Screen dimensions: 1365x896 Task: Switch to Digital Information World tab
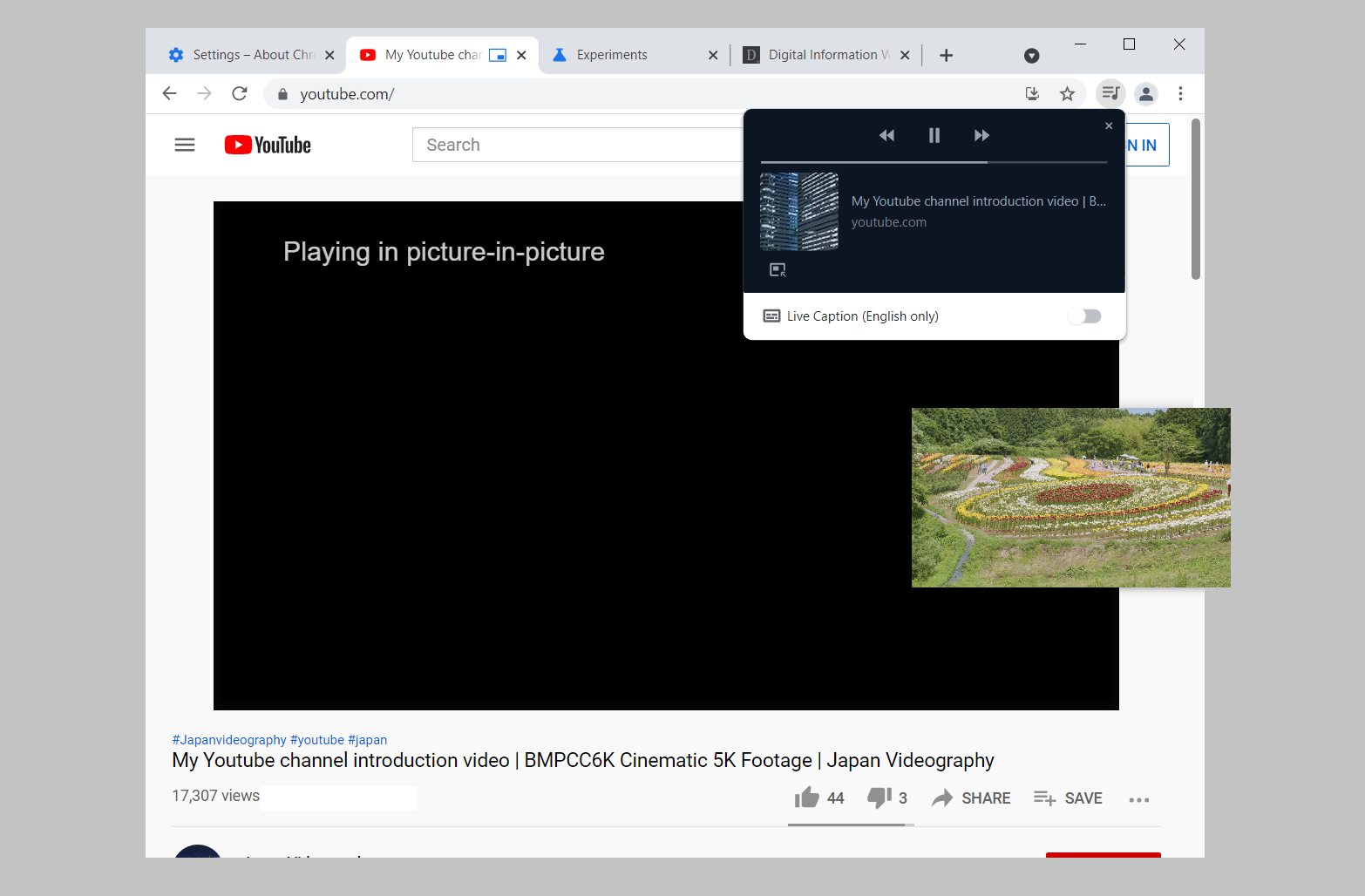828,55
